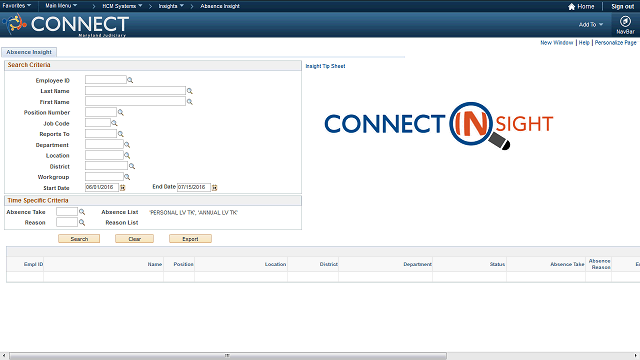Open the Personalize Page link
The width and height of the screenshot is (640, 360).
click(616, 42)
